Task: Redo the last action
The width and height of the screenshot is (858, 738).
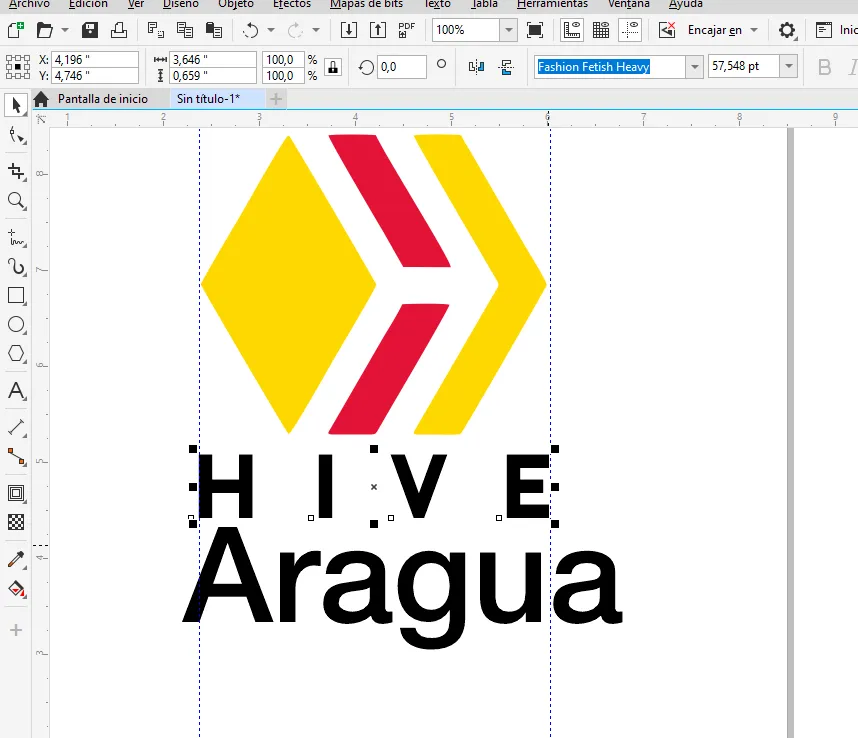Action: [295, 30]
